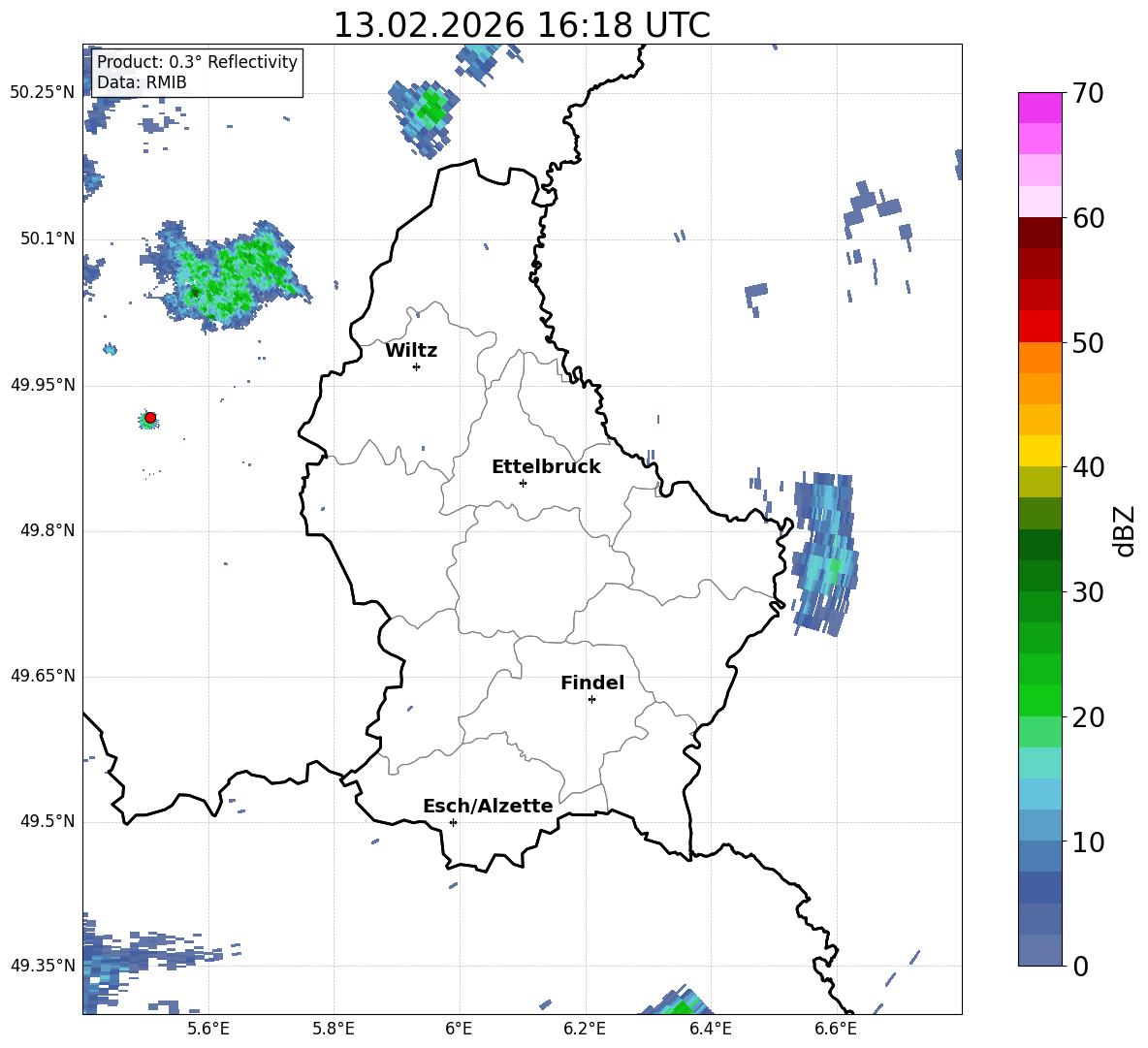
Task: Click the 'Wiltz' city label
Action: tap(411, 351)
